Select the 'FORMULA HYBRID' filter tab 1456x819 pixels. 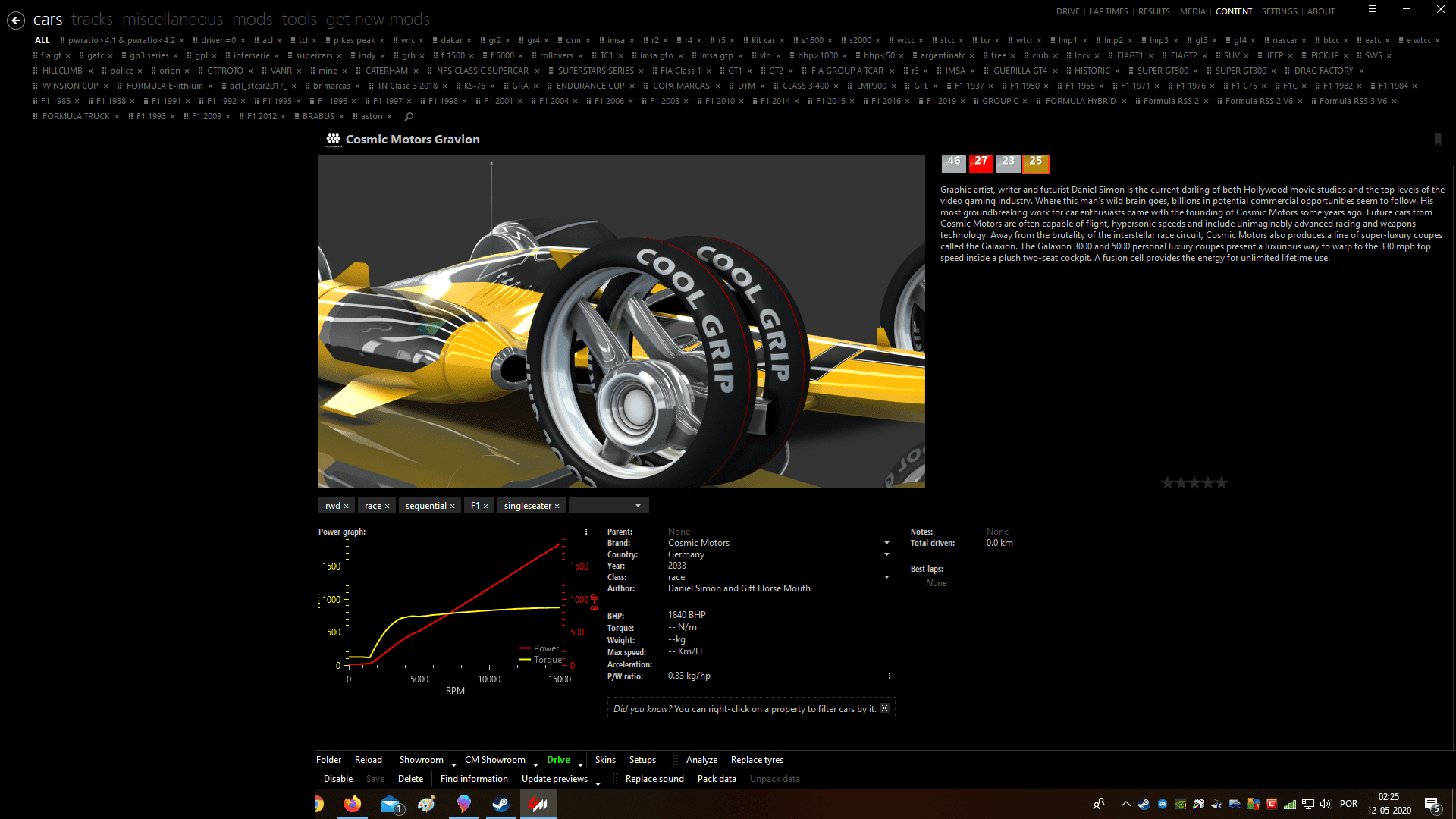pyautogui.click(x=1080, y=102)
